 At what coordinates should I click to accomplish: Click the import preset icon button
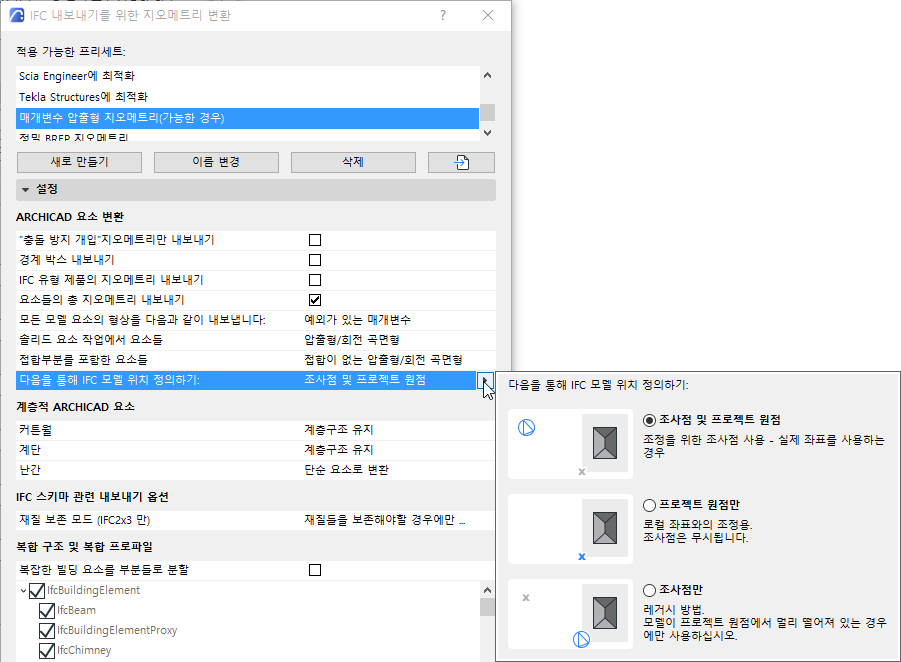(x=461, y=163)
